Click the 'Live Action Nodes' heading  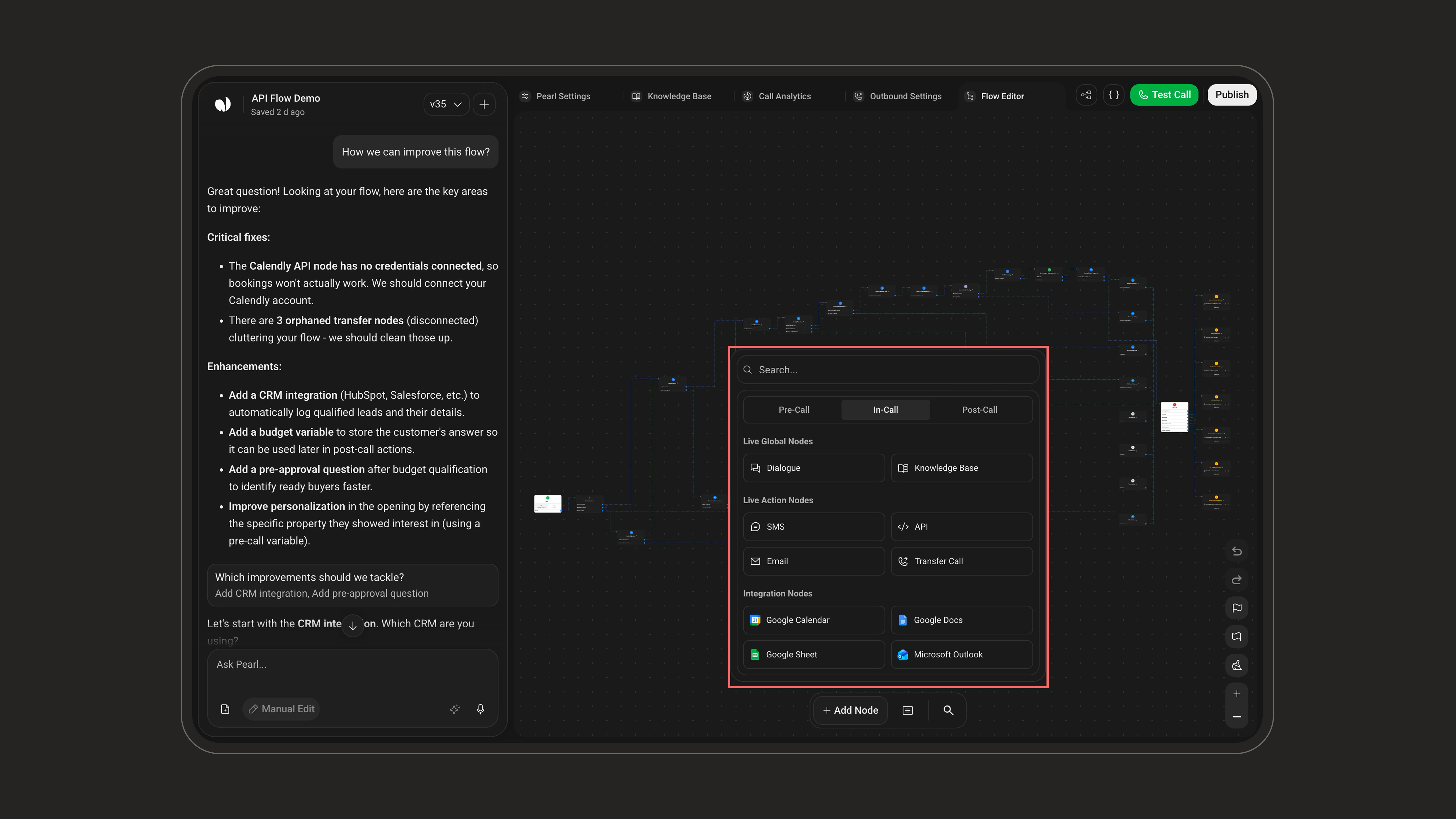778,500
